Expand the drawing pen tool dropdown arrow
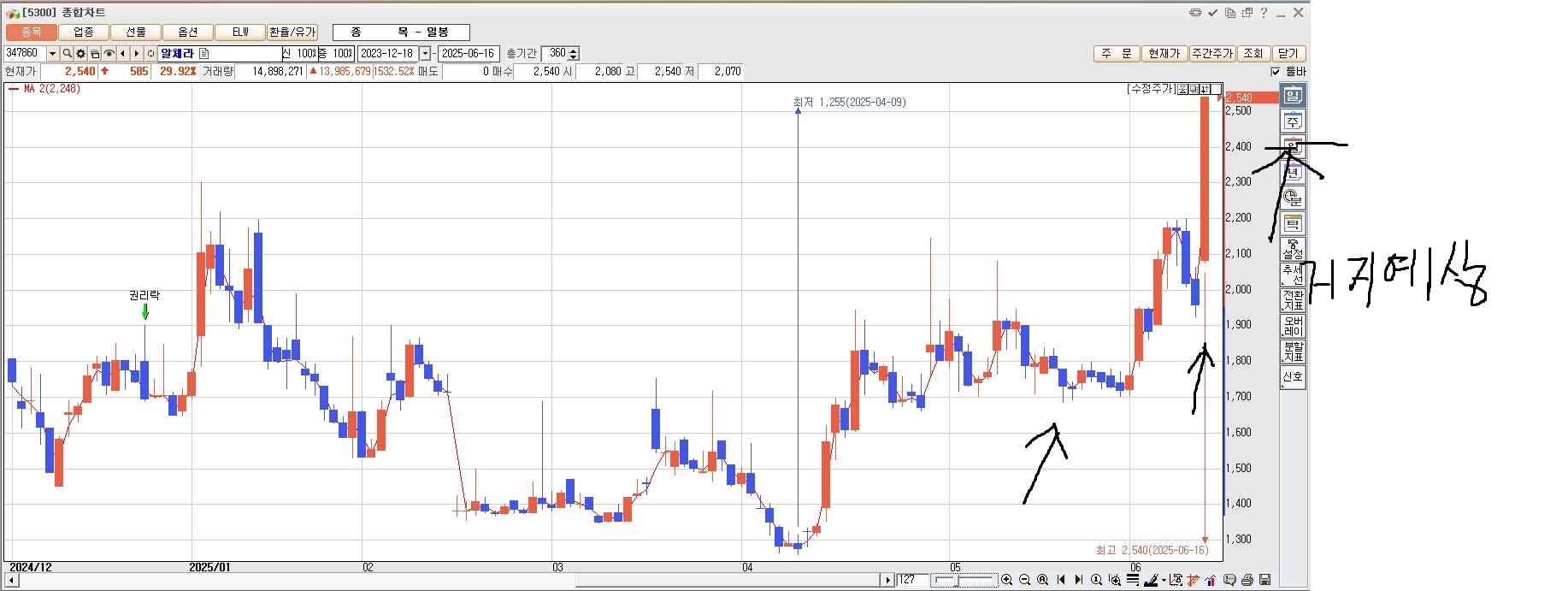1568x591 pixels. 1164,581
